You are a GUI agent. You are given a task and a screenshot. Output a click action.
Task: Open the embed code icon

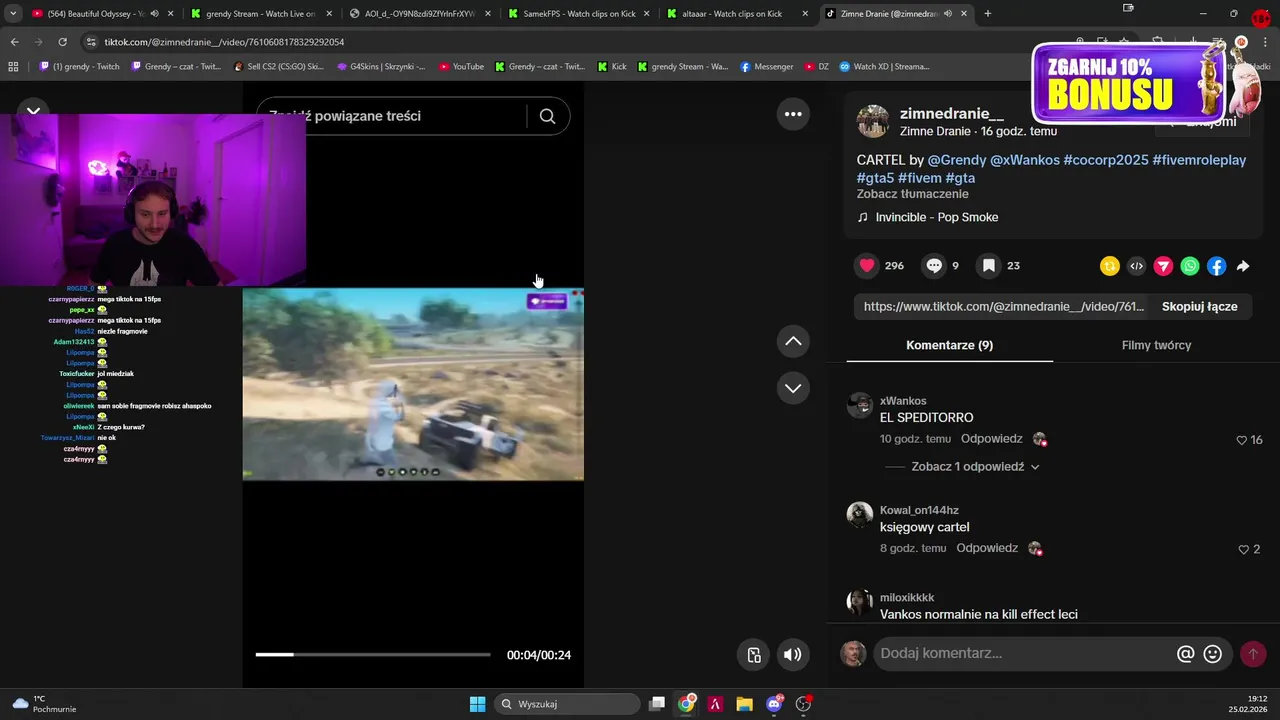coord(1136,266)
